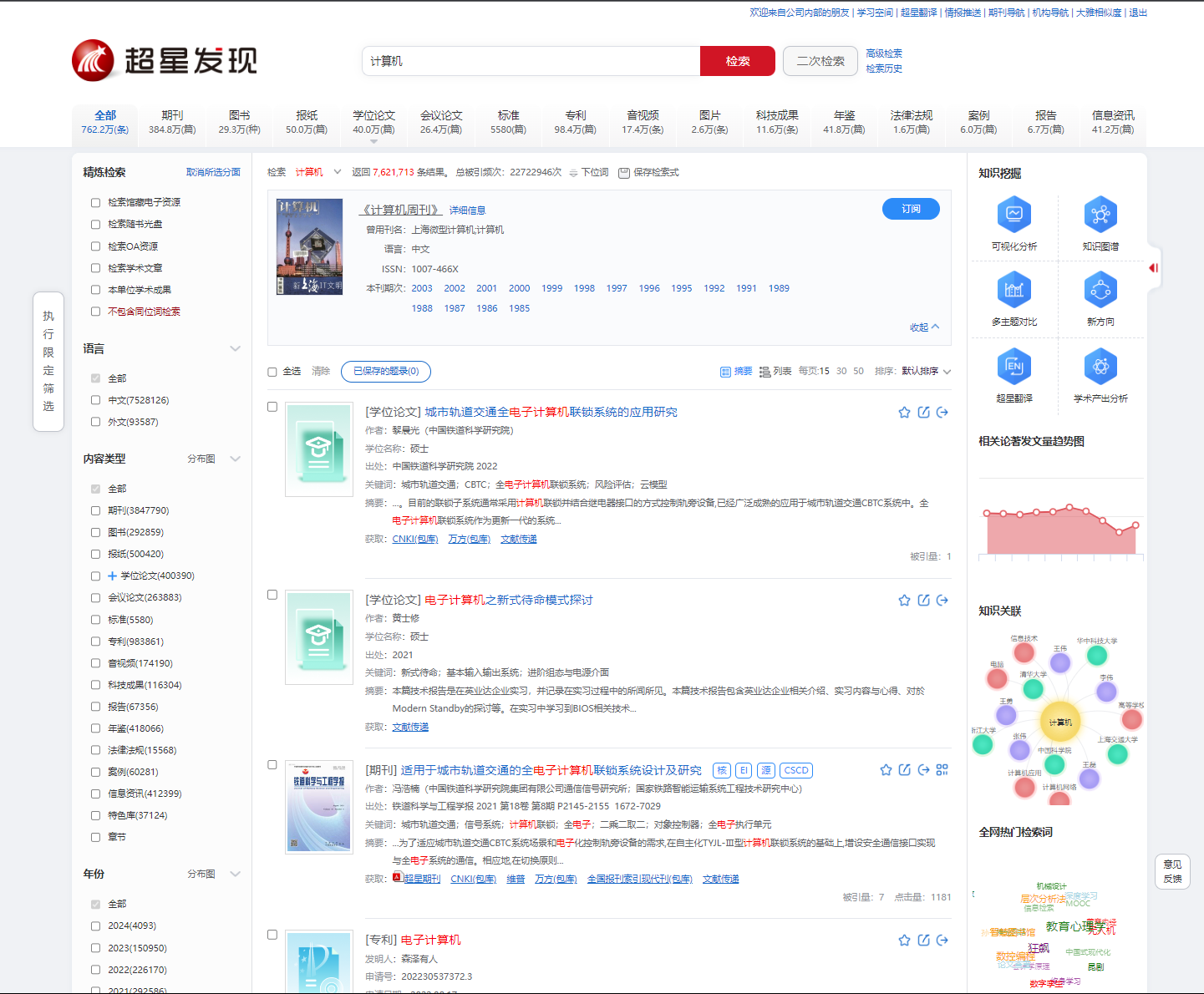Viewport: 1204px width, 994px height.
Task: Switch to the 图书 tab
Action: tap(239, 122)
